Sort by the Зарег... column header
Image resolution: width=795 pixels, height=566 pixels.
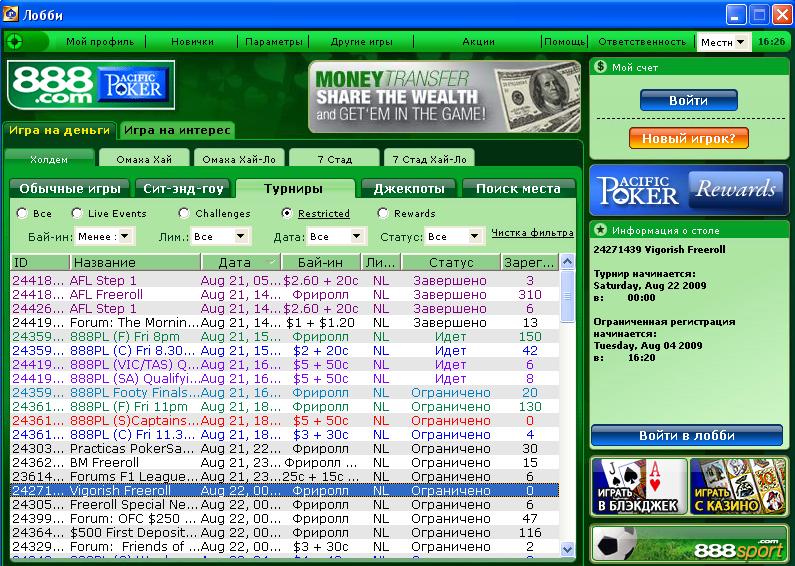(x=529, y=262)
